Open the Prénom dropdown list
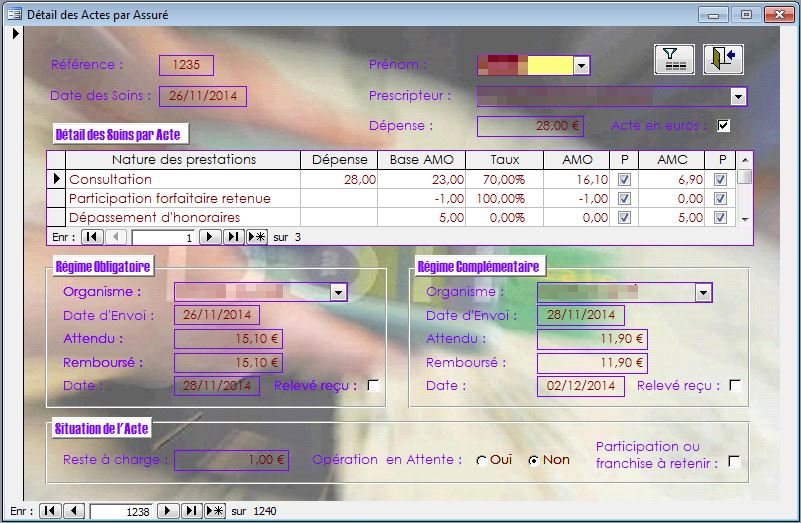Screen dimensions: 801x523 pyautogui.click(x=581, y=66)
